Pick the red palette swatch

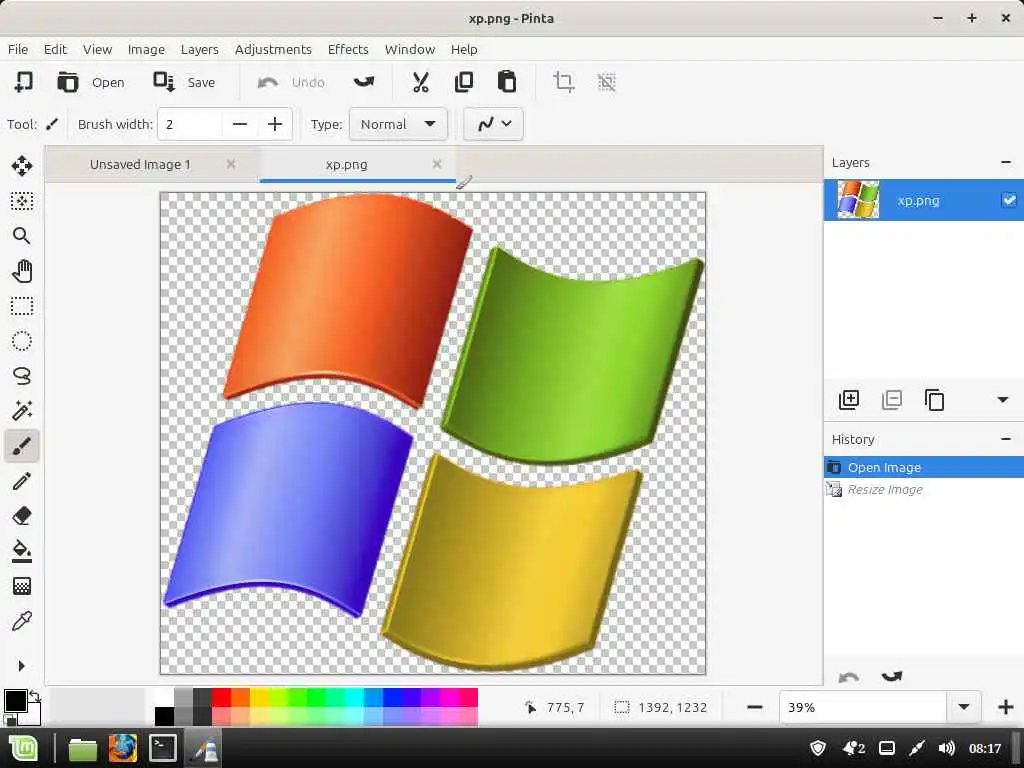pyautogui.click(x=221, y=697)
